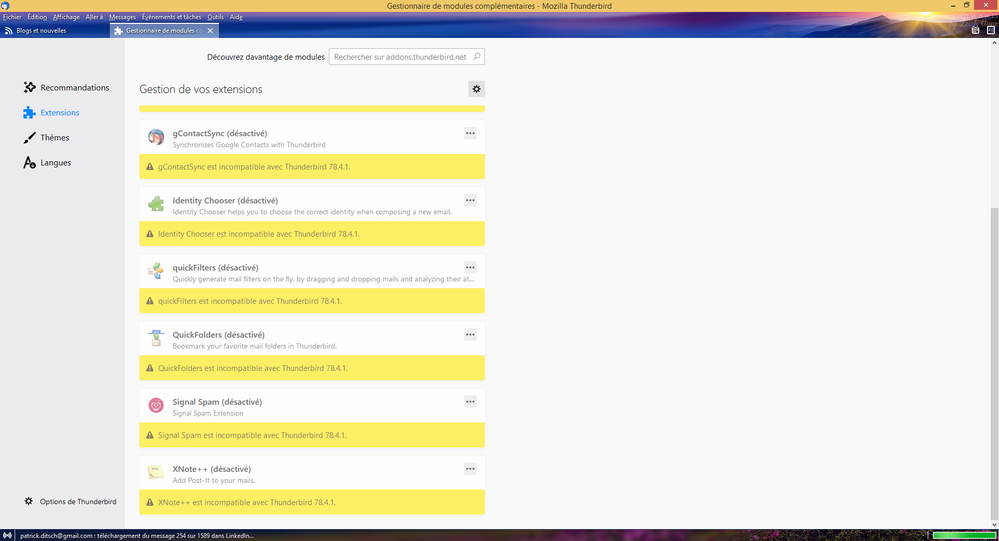Click the quickFilters (désactivé) title

pos(215,268)
